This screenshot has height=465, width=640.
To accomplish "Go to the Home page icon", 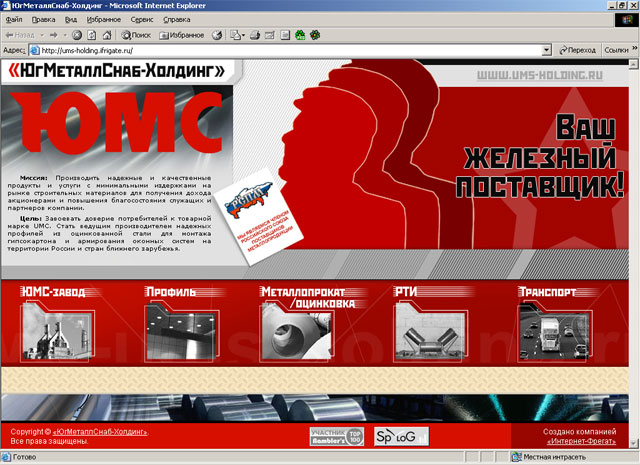I will tap(107, 35).
